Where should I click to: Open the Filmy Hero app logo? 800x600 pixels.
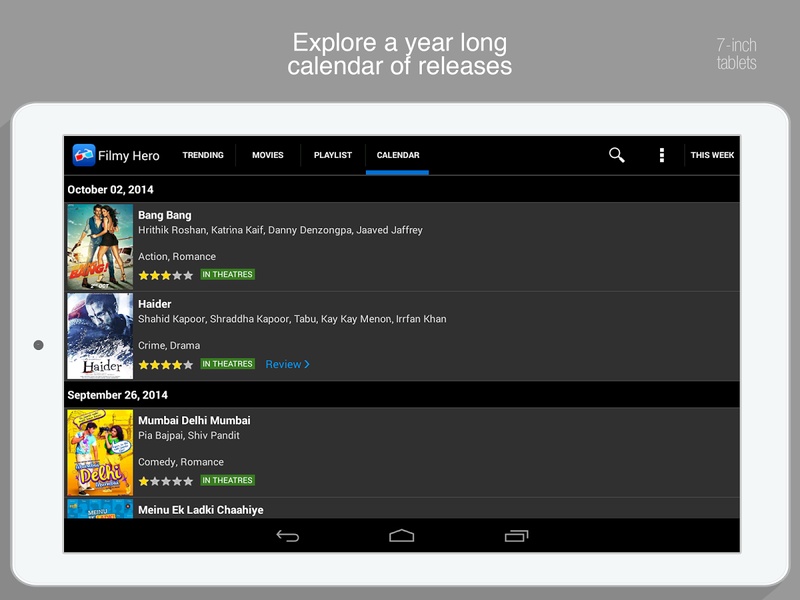click(x=84, y=155)
